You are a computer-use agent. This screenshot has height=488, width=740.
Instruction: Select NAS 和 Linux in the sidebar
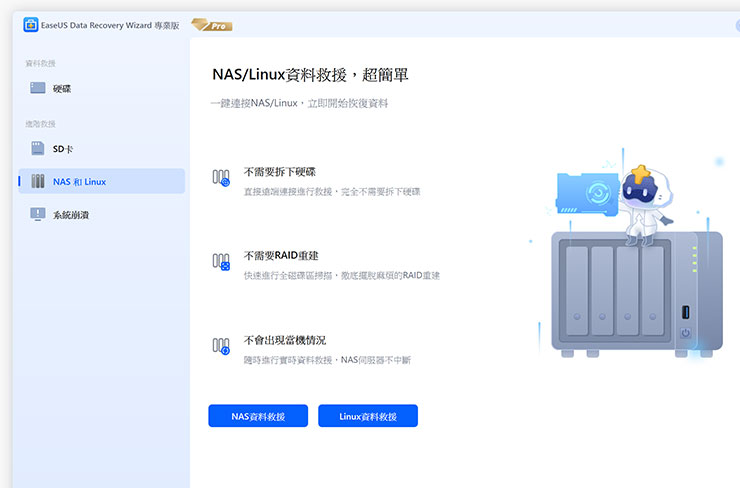coord(101,181)
